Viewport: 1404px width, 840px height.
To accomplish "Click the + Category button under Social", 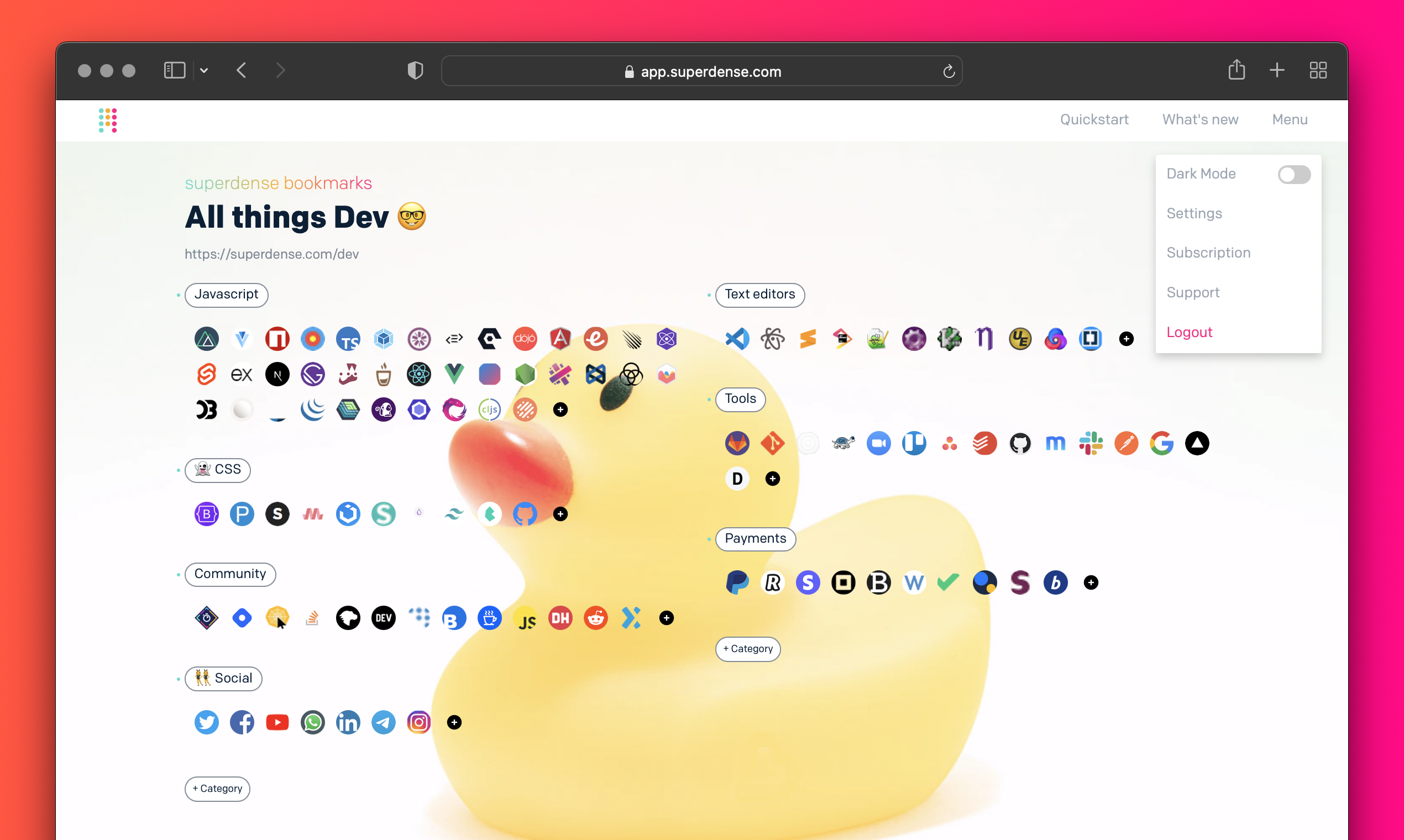I will coord(217,789).
